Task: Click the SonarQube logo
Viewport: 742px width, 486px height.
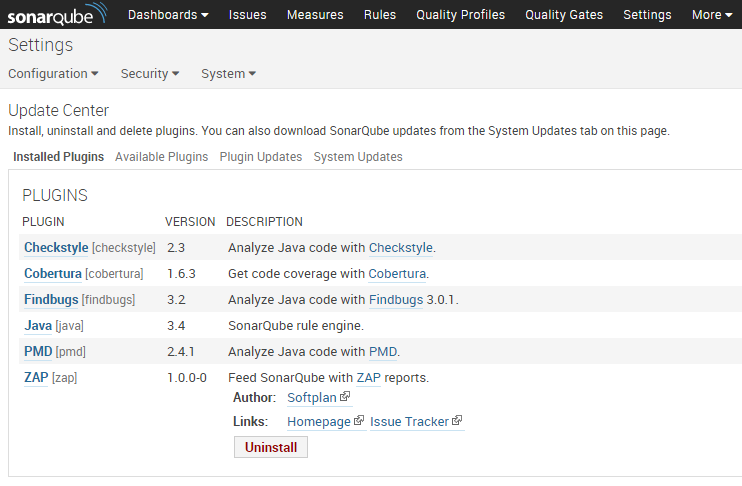Action: [57, 15]
